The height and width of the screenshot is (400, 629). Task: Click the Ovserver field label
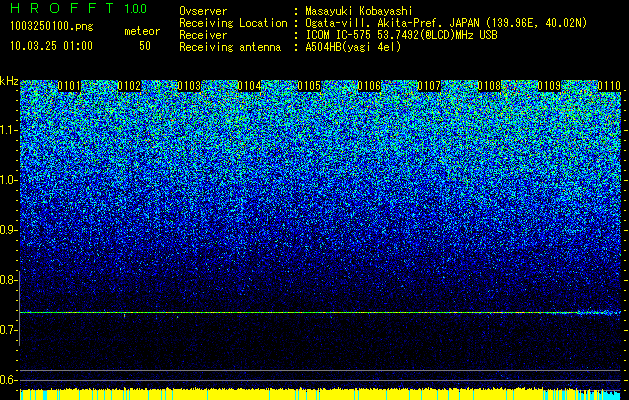tap(203, 11)
